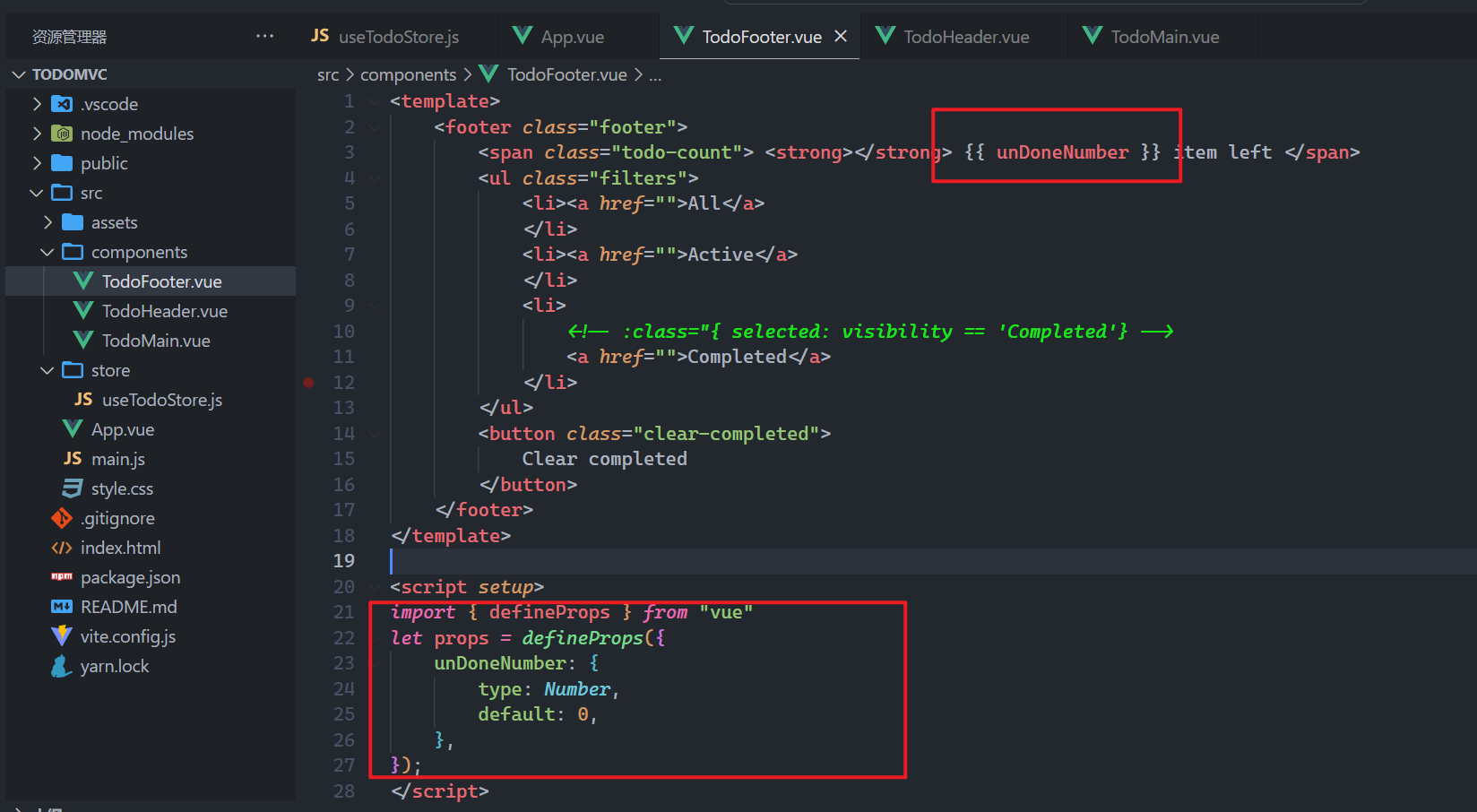The image size is (1477, 812).
Task: Collapse the components folder chevron
Action: pos(48,252)
